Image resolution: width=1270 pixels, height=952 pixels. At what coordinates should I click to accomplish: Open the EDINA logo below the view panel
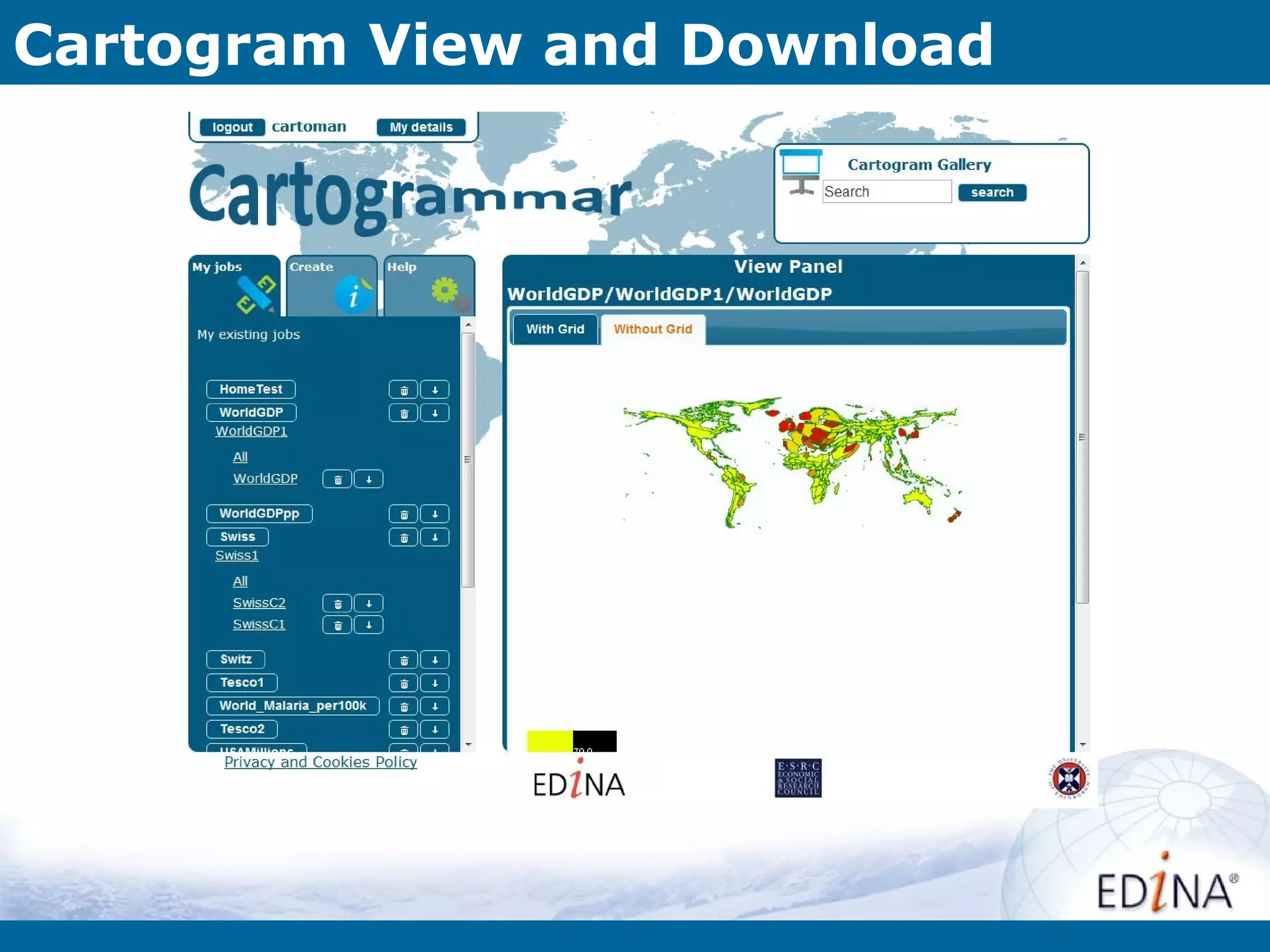[x=579, y=779]
